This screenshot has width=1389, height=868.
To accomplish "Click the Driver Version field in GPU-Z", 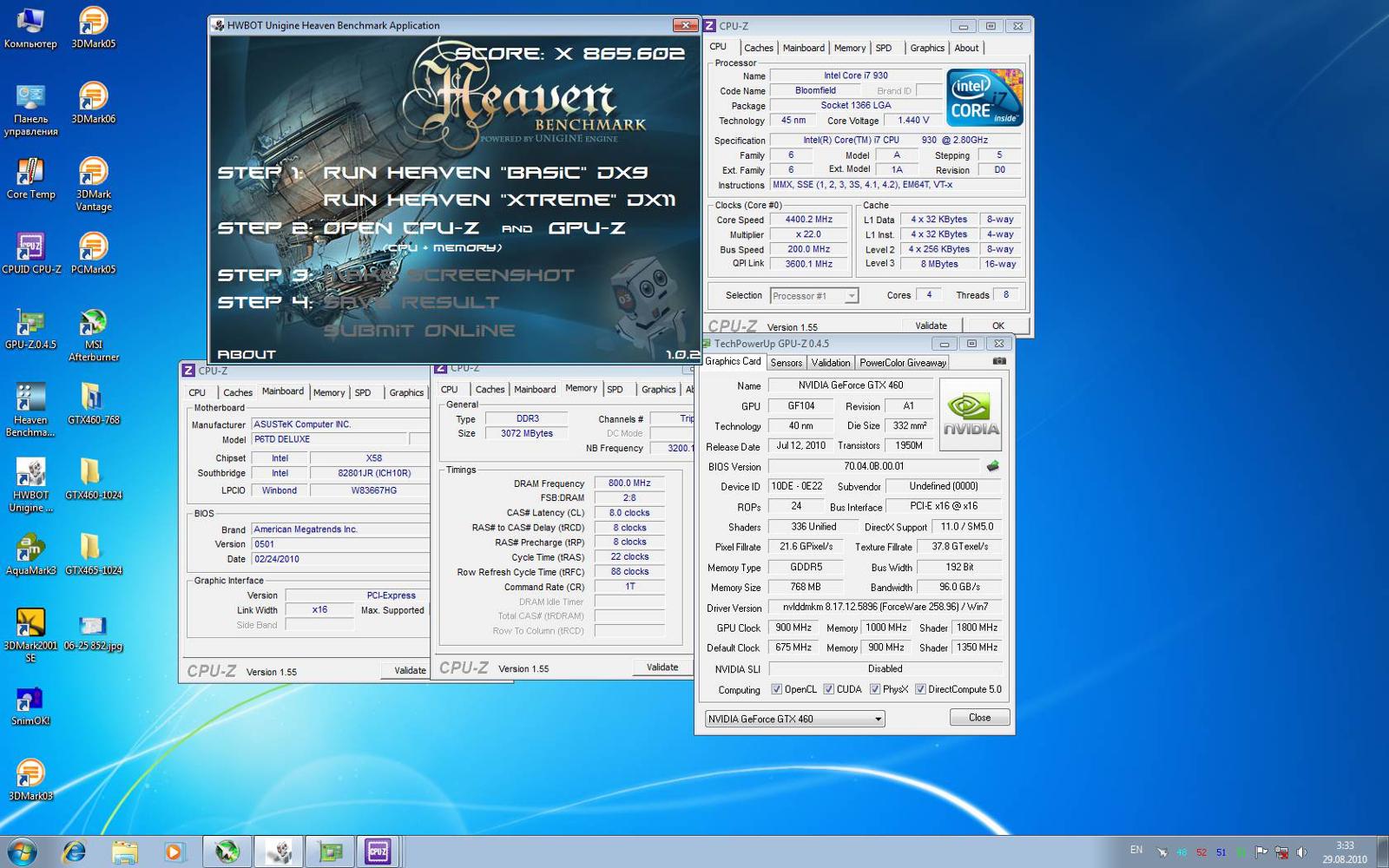I will 885,608.
